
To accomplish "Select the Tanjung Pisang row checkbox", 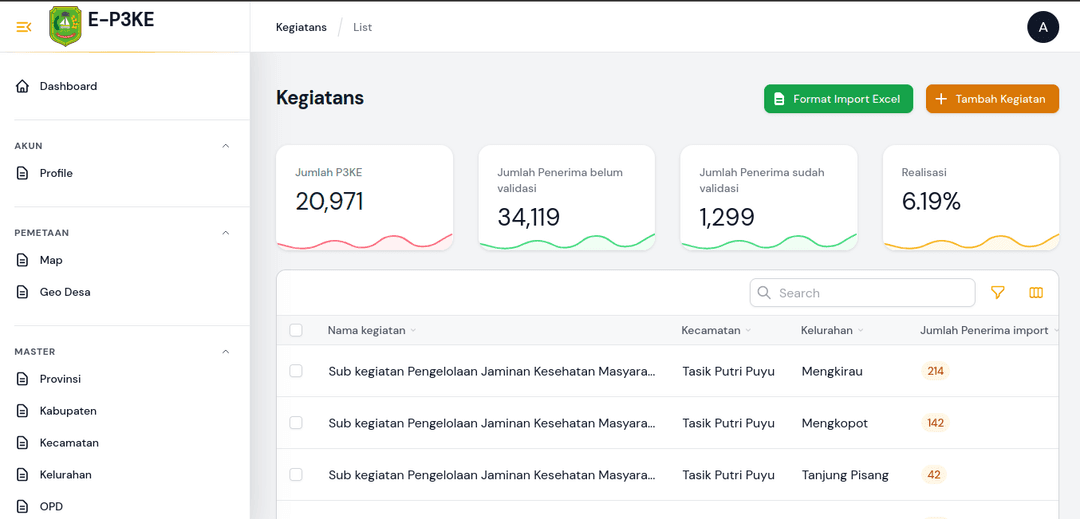I will (296, 475).
